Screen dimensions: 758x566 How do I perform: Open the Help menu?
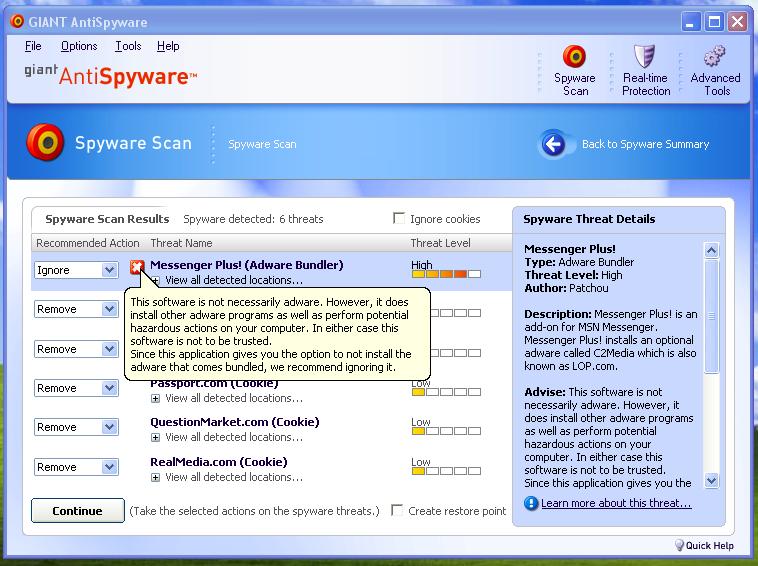(168, 46)
